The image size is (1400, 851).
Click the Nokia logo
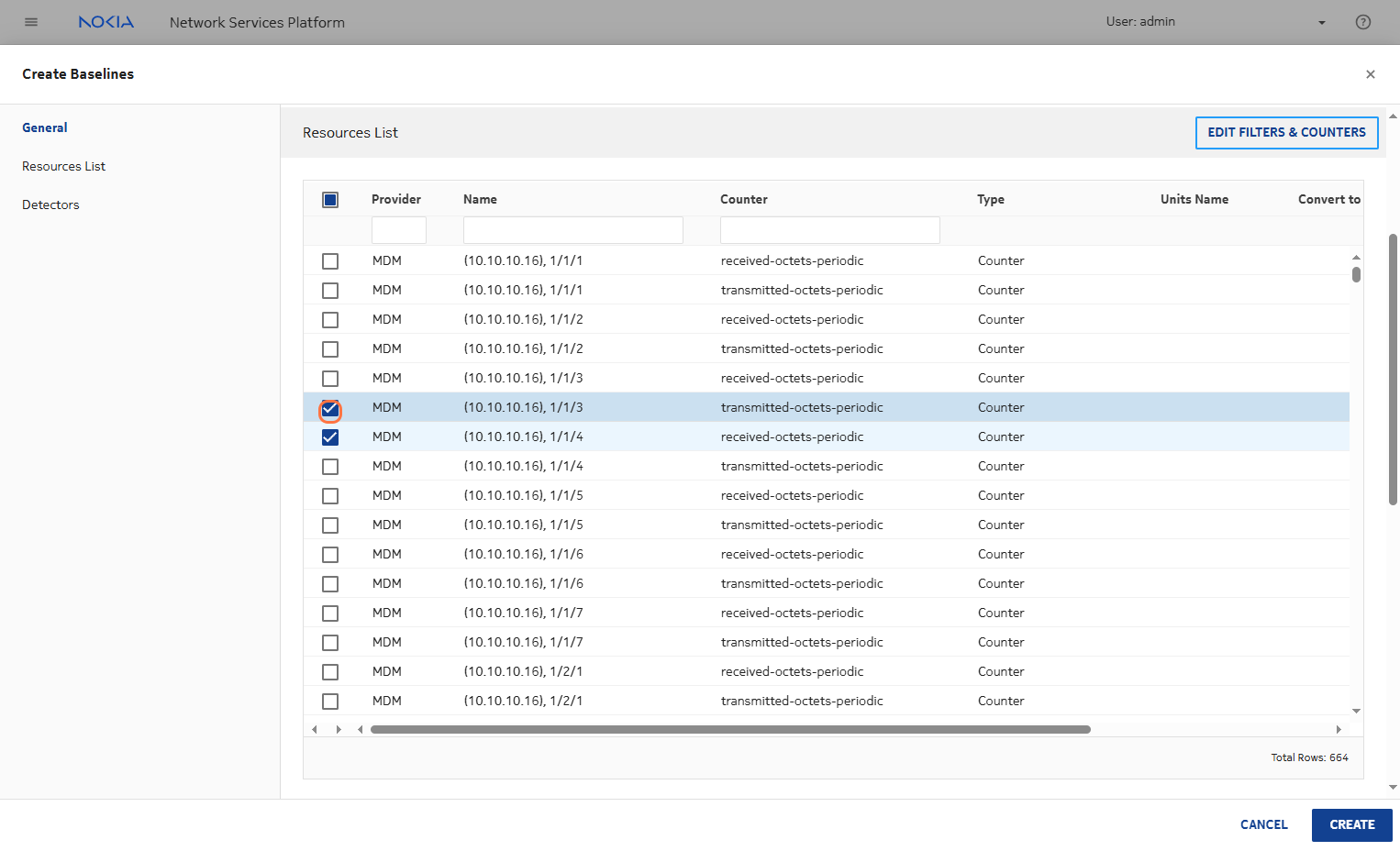[x=106, y=22]
